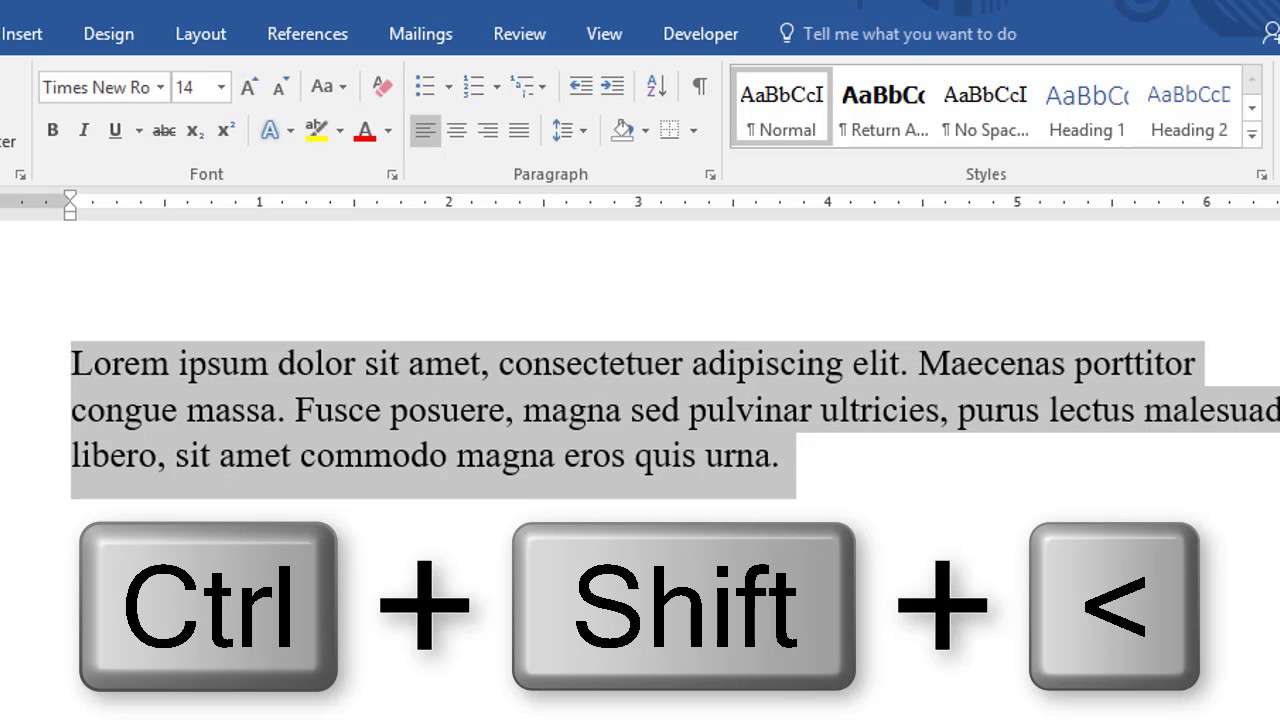This screenshot has width=1280, height=720.
Task: Open the font size dropdown
Action: pos(221,87)
